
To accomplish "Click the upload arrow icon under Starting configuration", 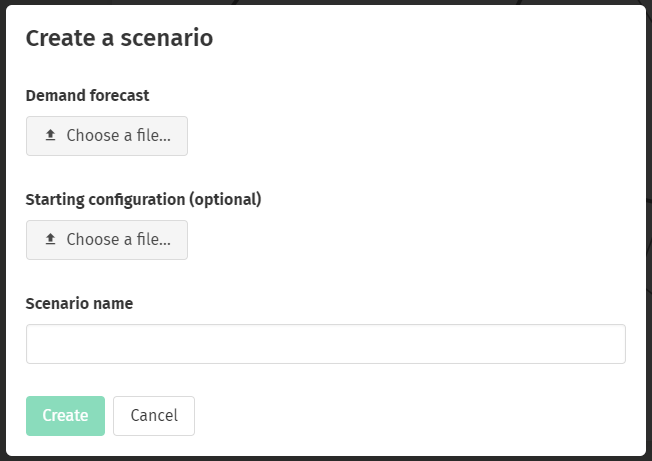I will (50, 239).
